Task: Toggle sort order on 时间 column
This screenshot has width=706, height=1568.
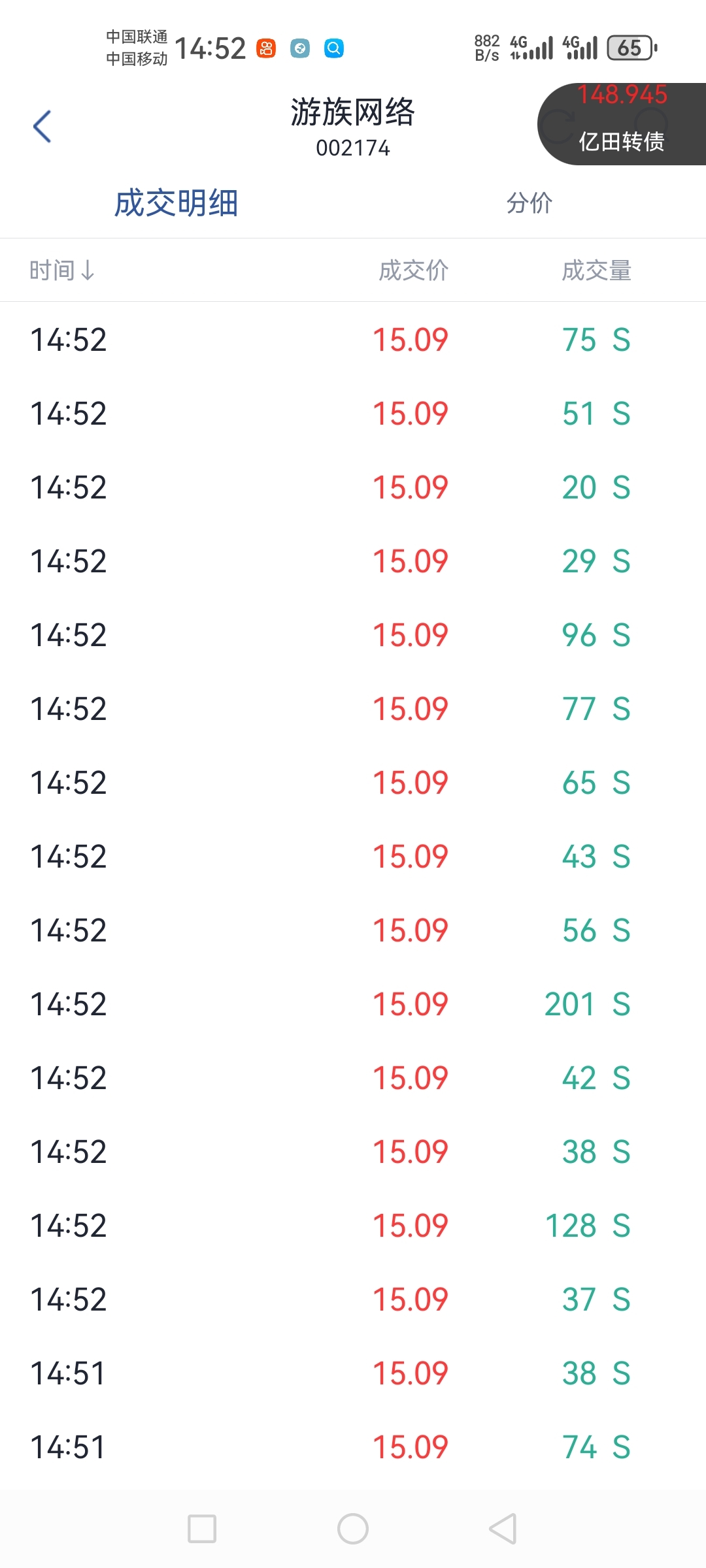Action: (x=62, y=270)
